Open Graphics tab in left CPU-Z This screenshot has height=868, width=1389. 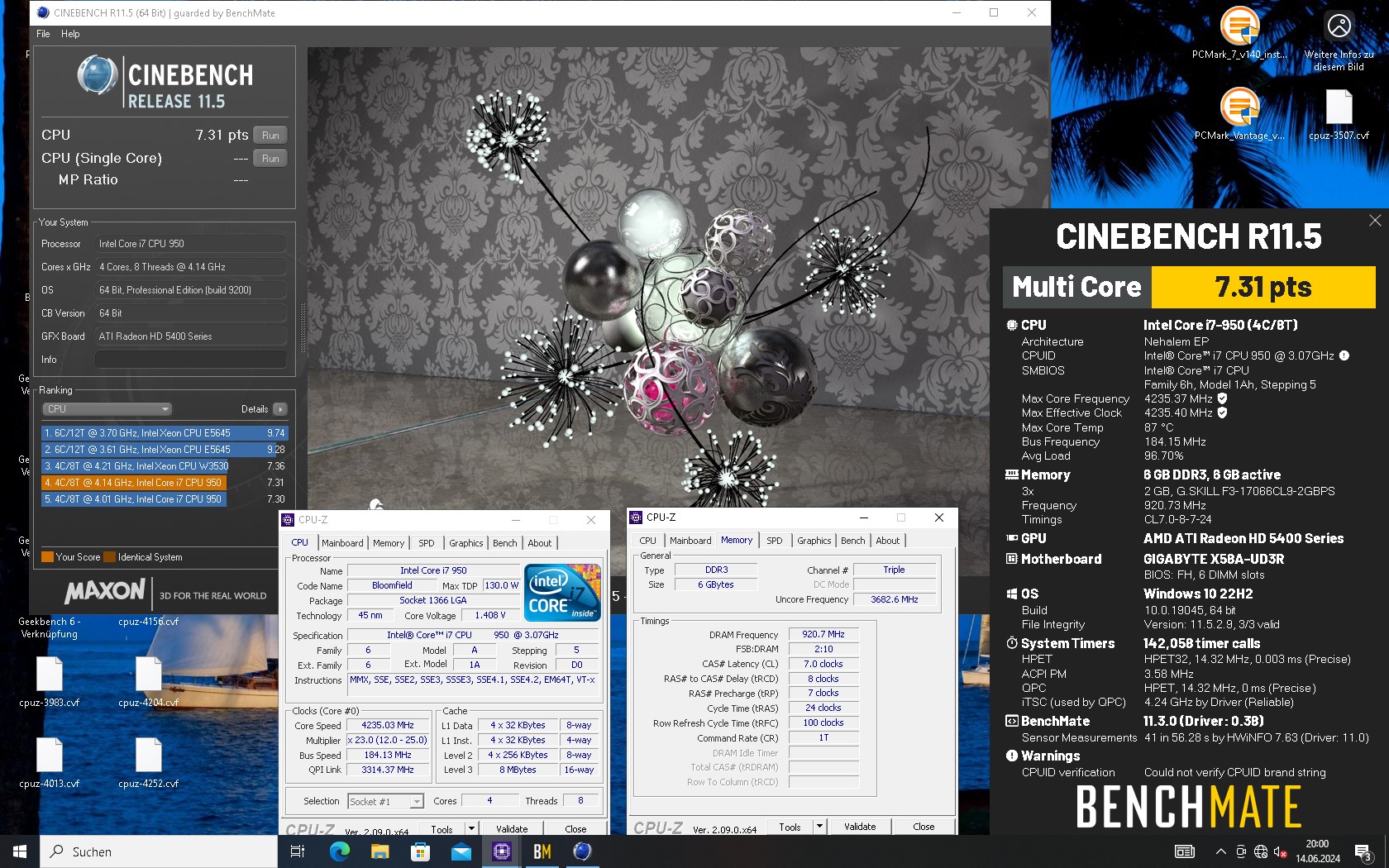coord(466,543)
